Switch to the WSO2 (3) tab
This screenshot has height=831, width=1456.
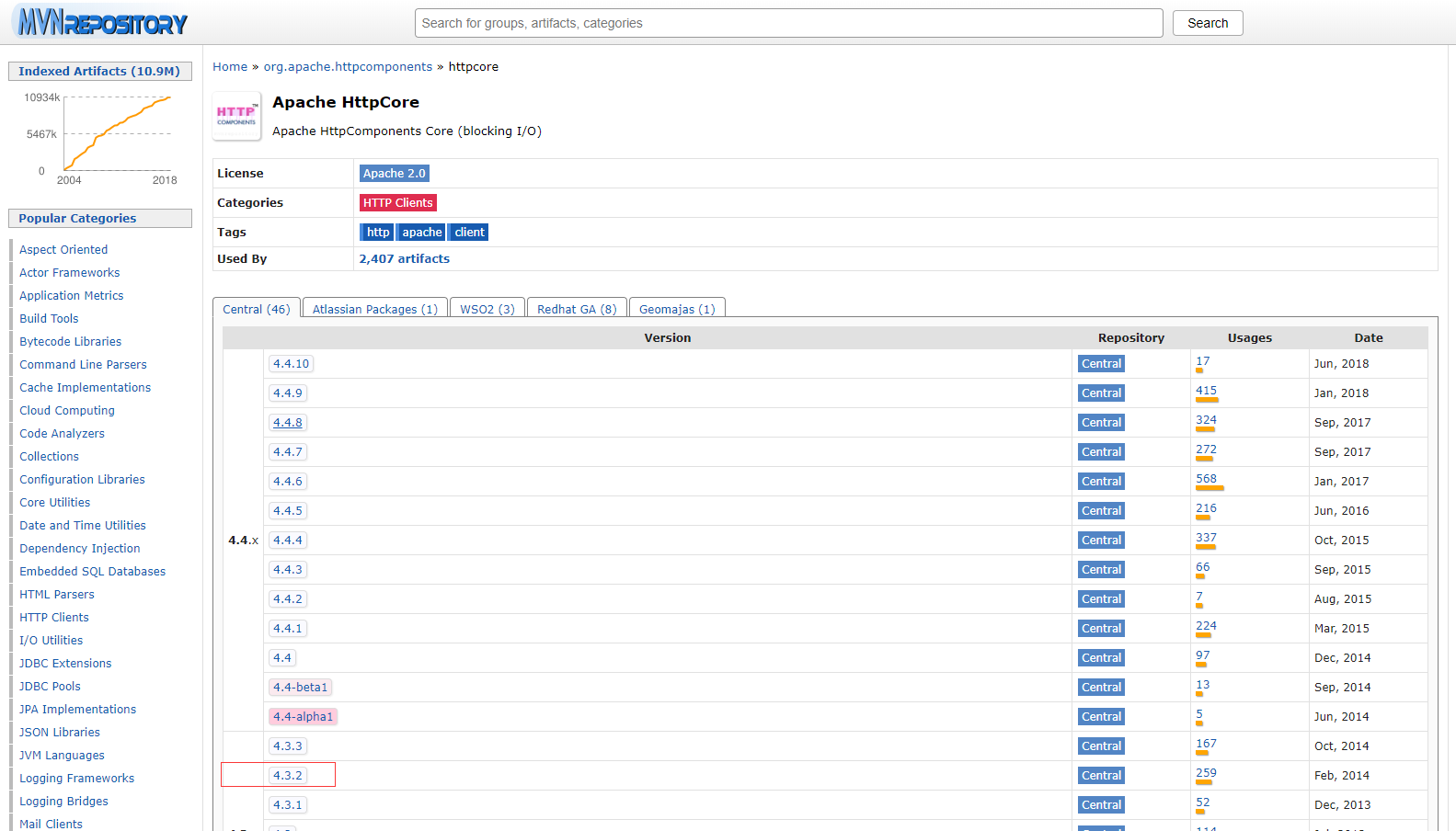tap(487, 309)
